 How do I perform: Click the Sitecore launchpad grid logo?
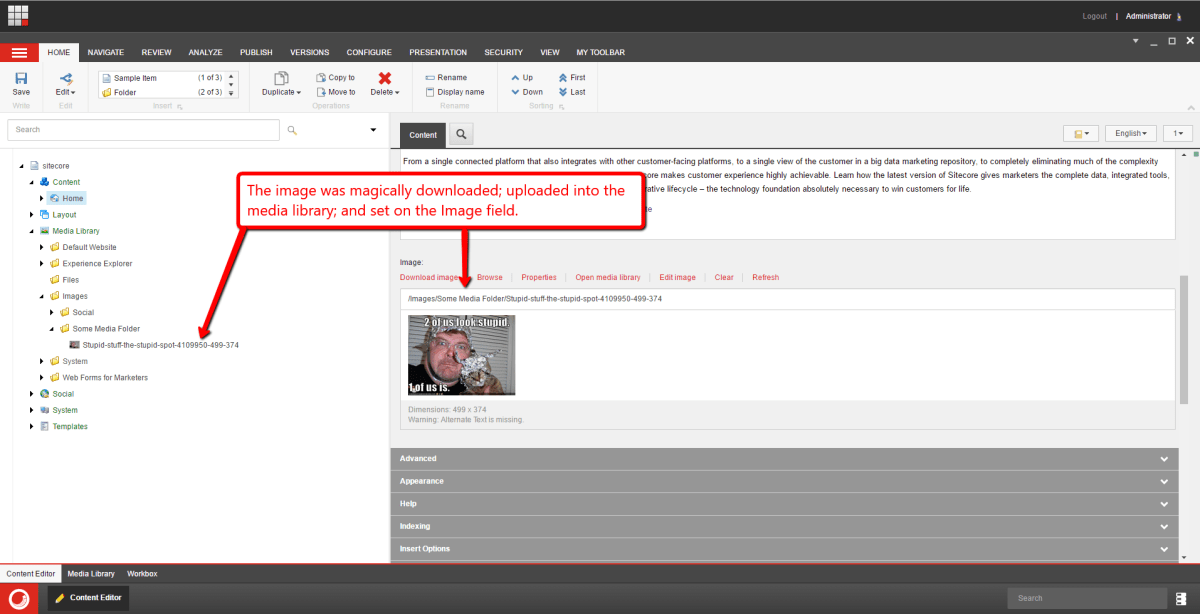[x=19, y=16]
